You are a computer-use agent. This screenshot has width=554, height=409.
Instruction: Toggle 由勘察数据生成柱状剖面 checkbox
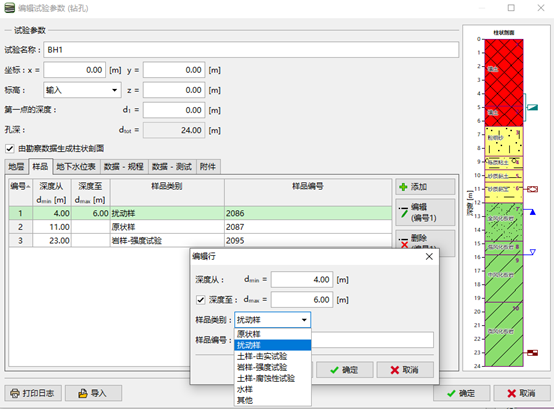coord(10,148)
